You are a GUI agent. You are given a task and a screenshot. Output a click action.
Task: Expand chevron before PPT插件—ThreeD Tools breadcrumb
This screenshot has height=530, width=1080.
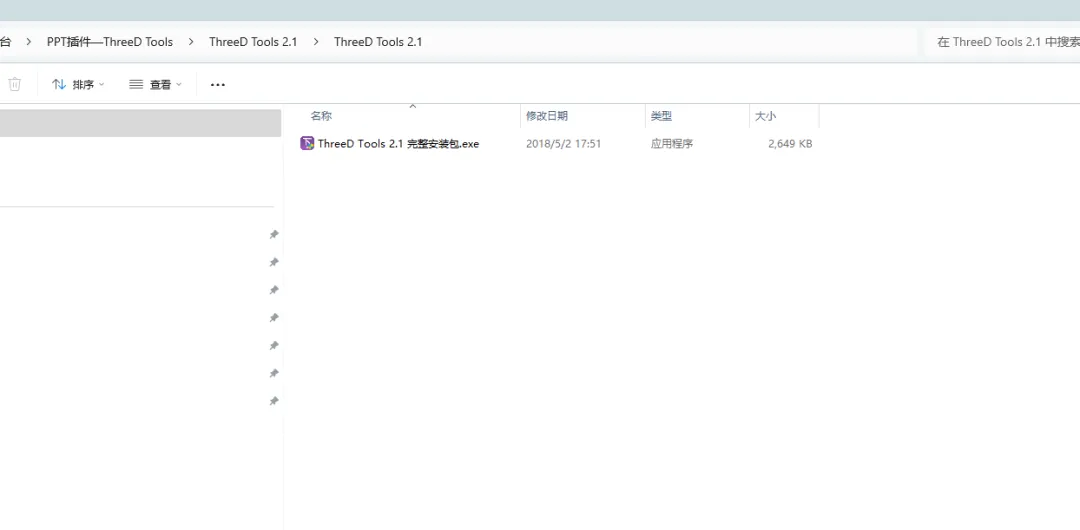pos(29,41)
